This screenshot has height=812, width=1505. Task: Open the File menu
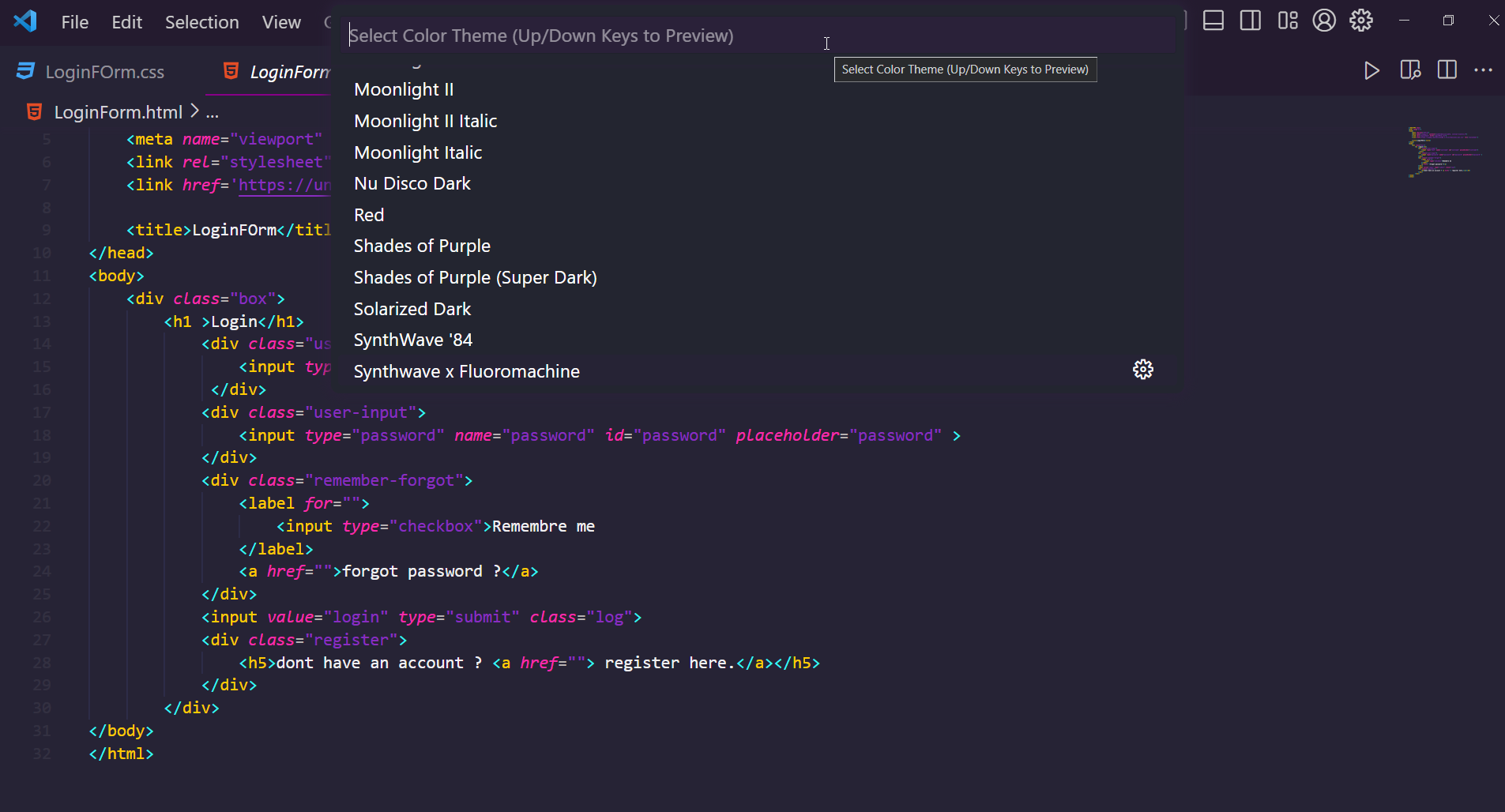point(74,22)
